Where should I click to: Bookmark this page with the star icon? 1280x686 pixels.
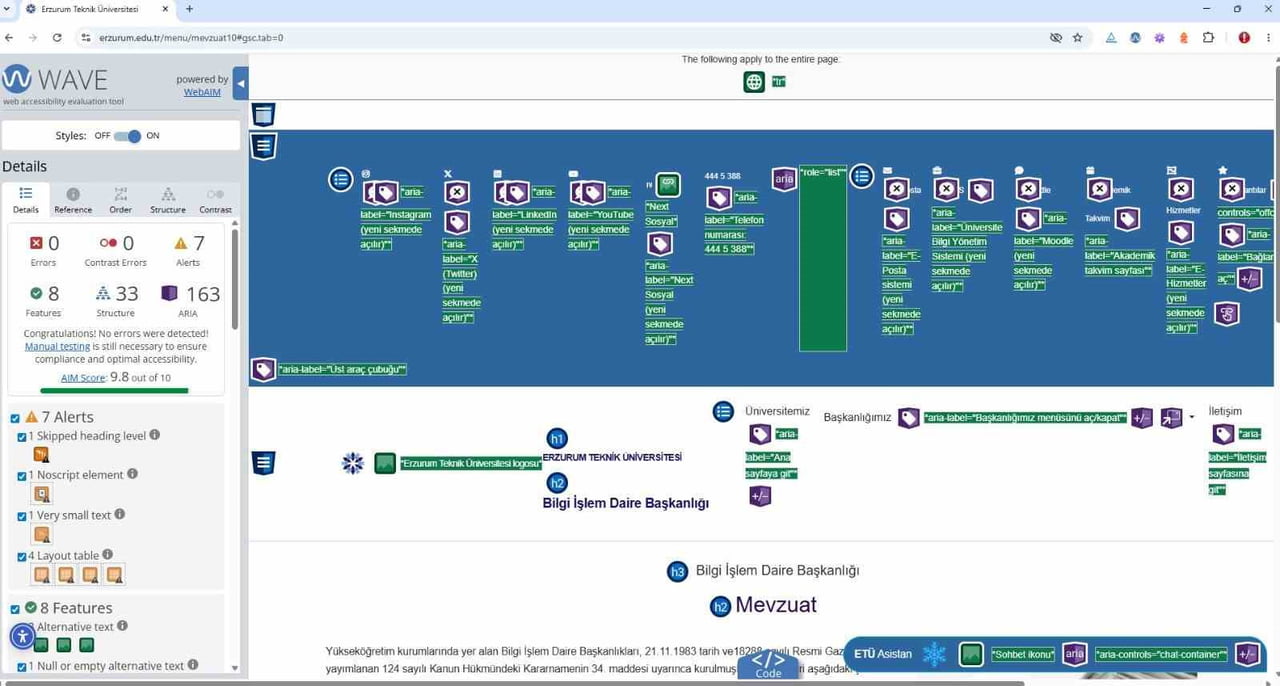pyautogui.click(x=1077, y=38)
